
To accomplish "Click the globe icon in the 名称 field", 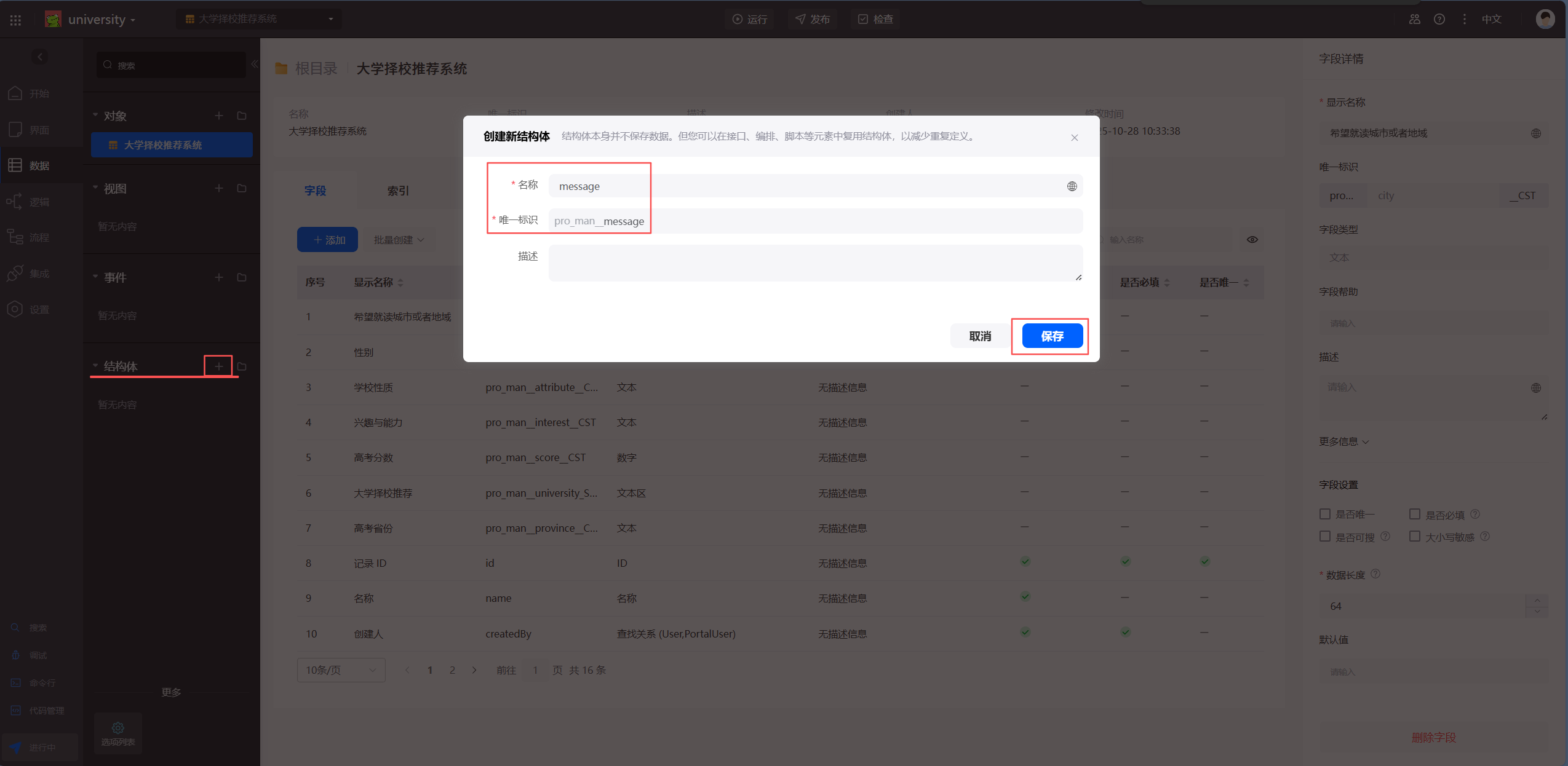I will (1072, 186).
